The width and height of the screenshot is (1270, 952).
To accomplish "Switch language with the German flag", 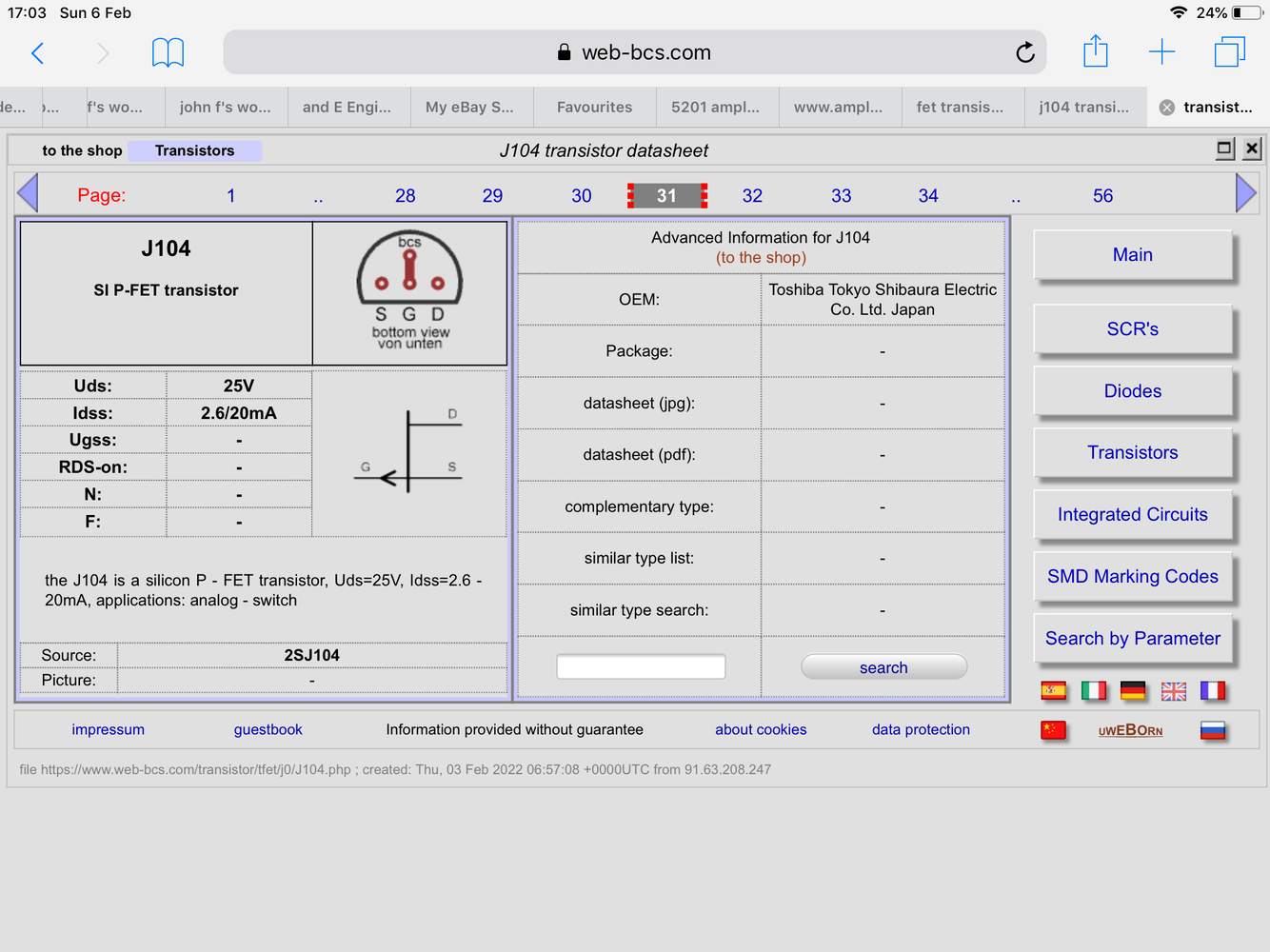I will (x=1133, y=691).
